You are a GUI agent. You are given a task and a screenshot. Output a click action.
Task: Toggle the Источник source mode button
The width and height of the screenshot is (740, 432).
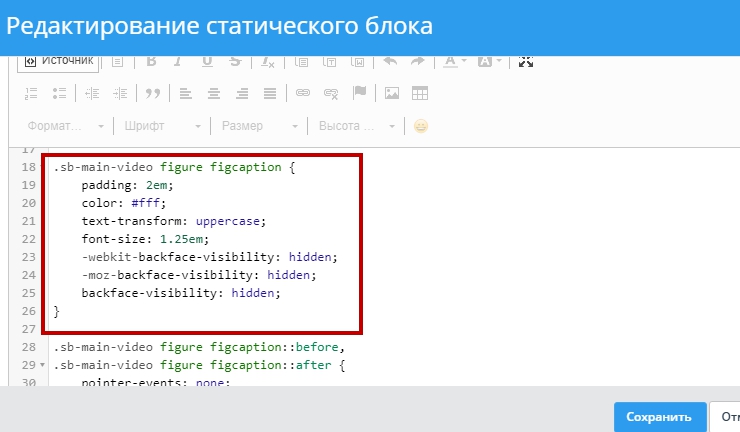click(59, 61)
